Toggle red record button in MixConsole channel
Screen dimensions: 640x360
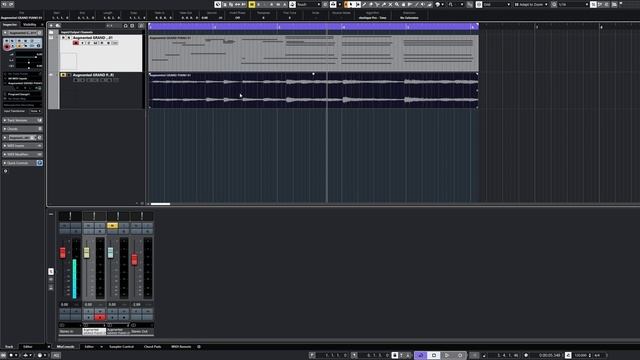(x=100, y=317)
